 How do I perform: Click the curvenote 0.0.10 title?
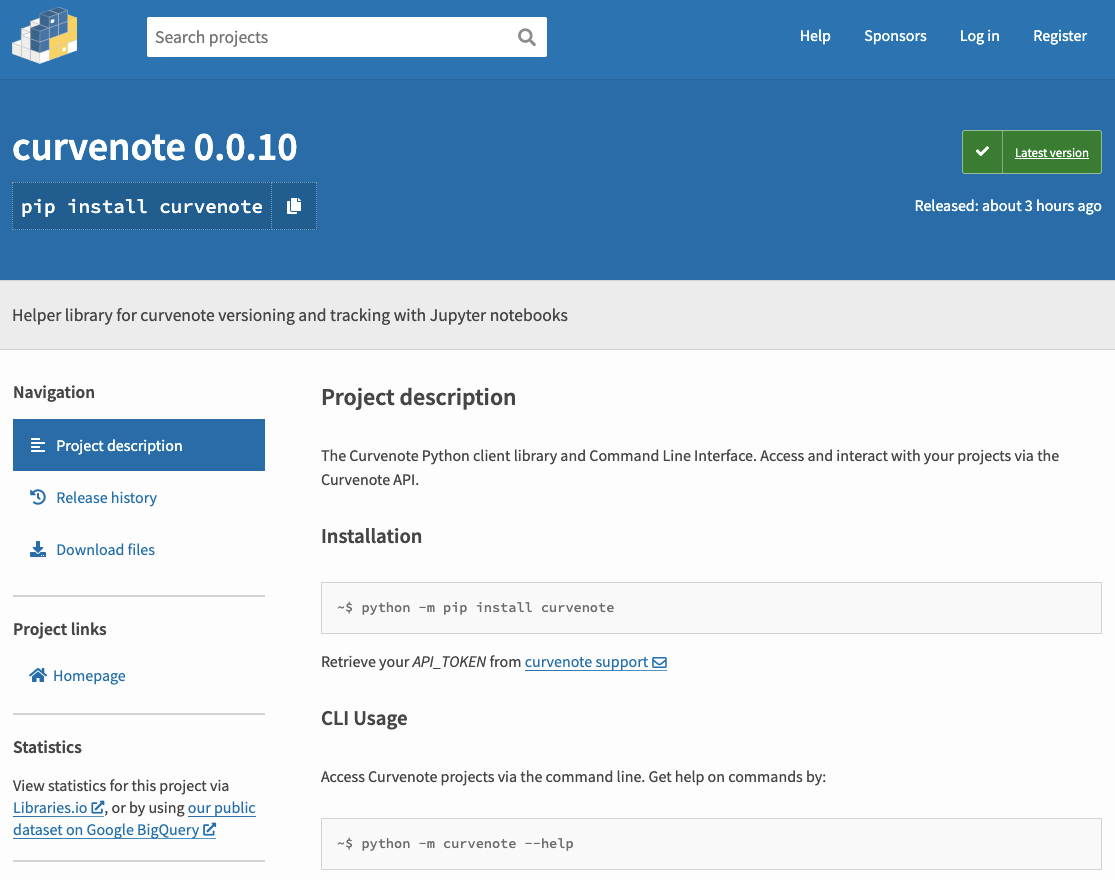point(154,147)
